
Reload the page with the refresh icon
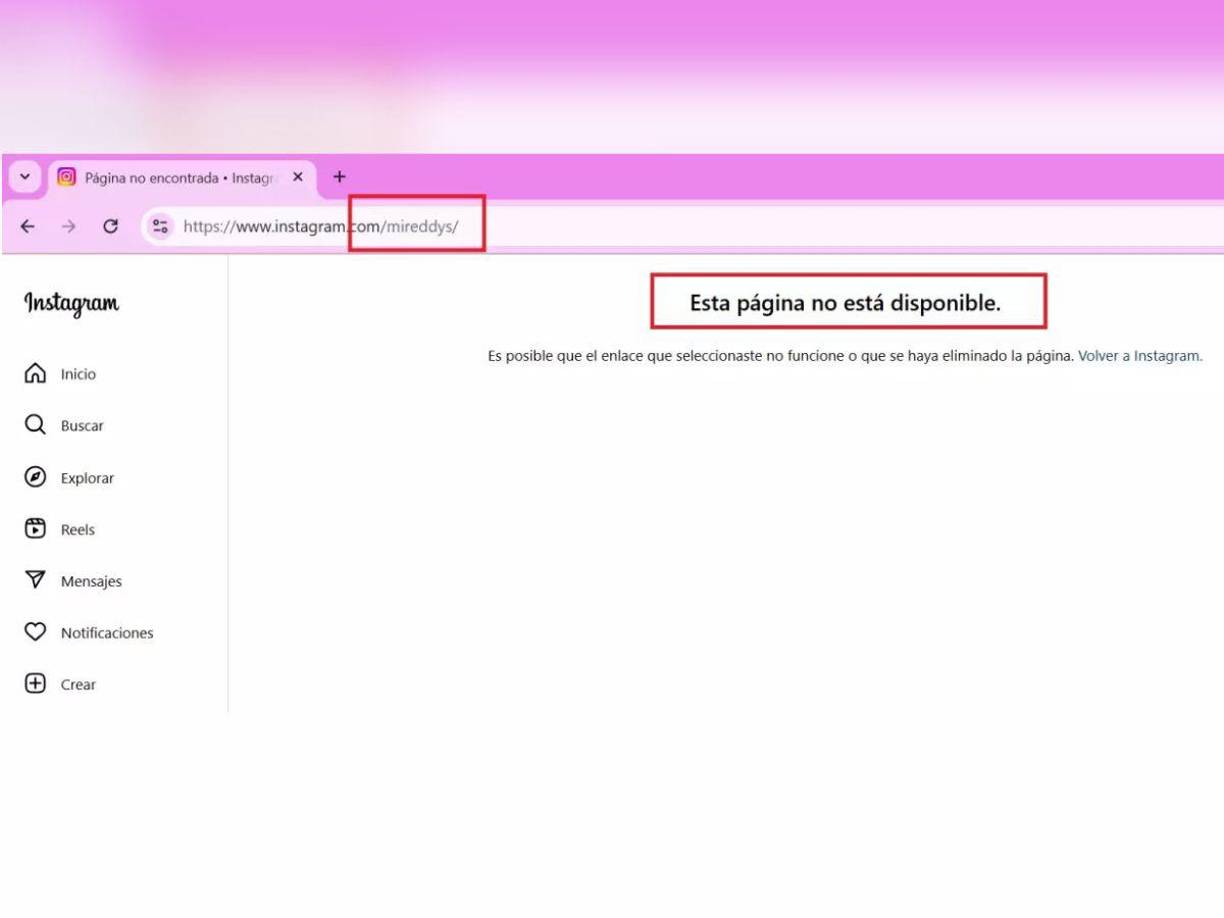click(111, 226)
